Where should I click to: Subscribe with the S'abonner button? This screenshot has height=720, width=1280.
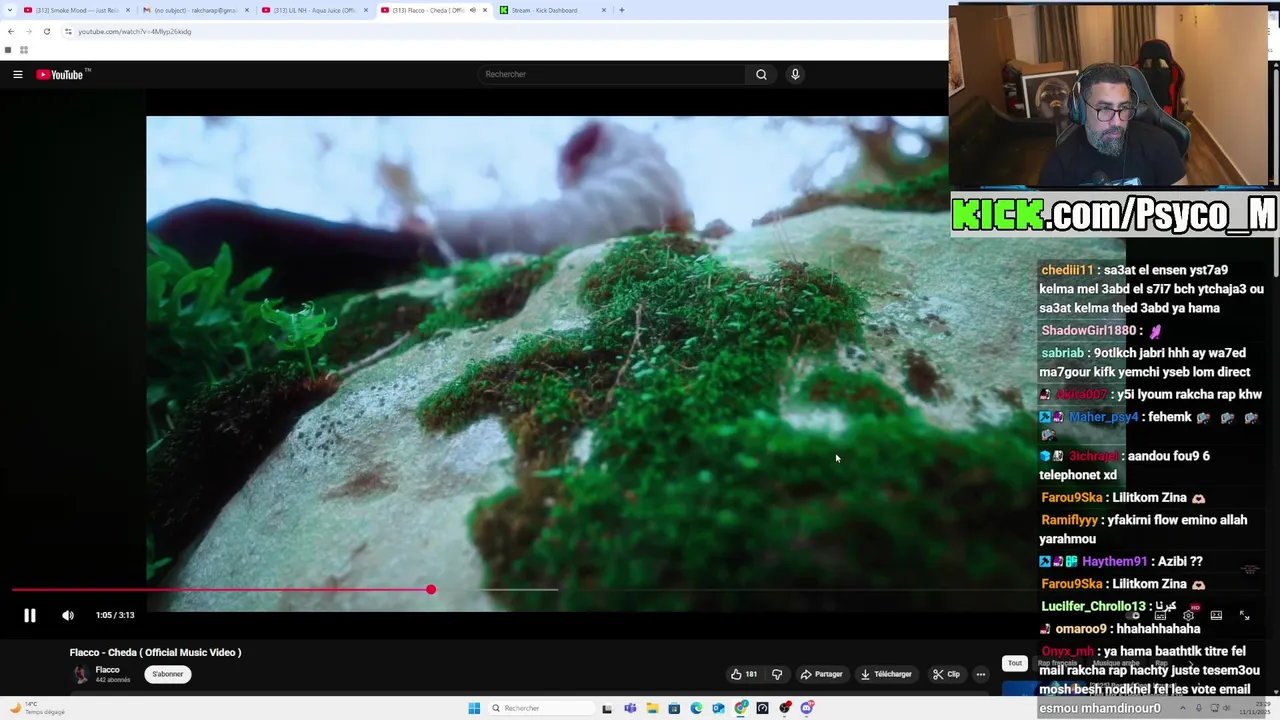[168, 674]
